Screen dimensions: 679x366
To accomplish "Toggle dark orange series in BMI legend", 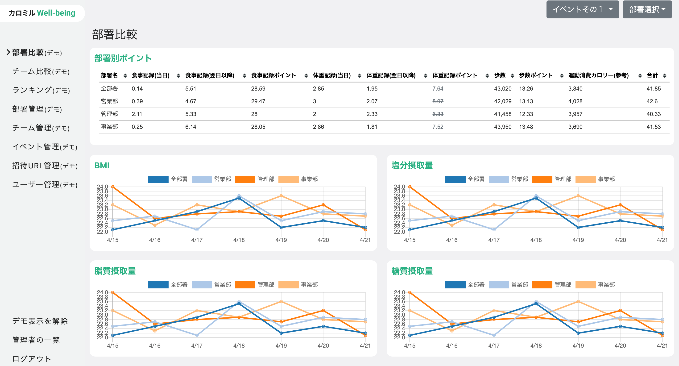I will click(x=245, y=179).
